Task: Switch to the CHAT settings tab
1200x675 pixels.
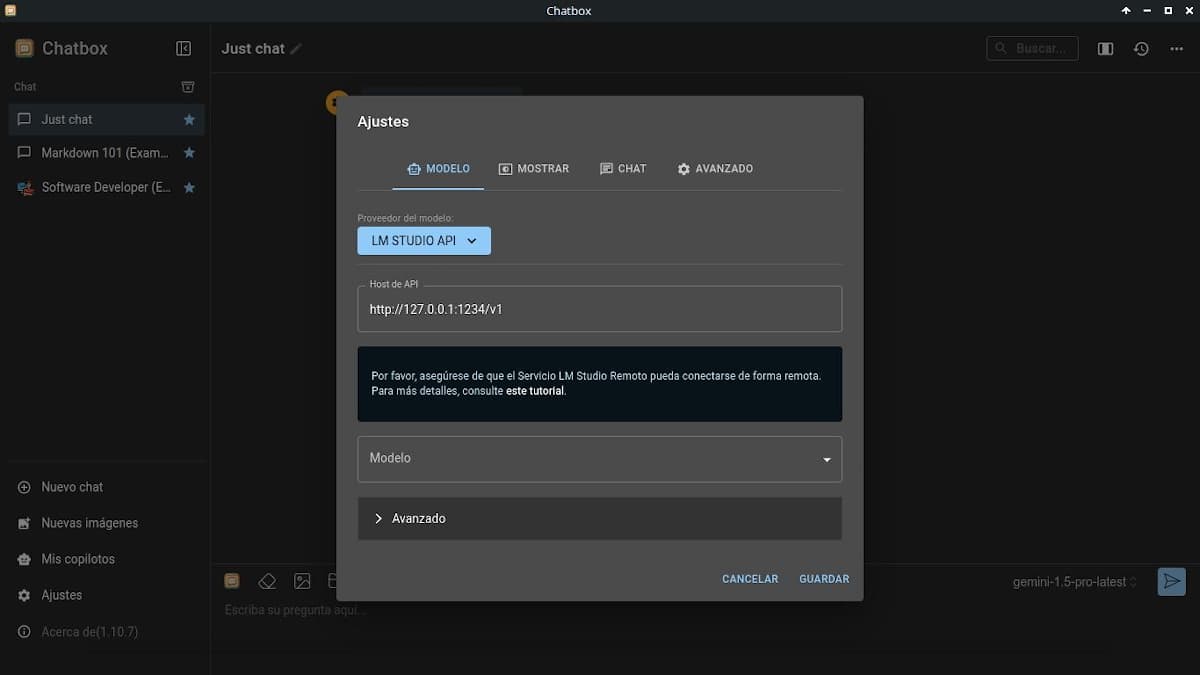Action: [x=623, y=169]
